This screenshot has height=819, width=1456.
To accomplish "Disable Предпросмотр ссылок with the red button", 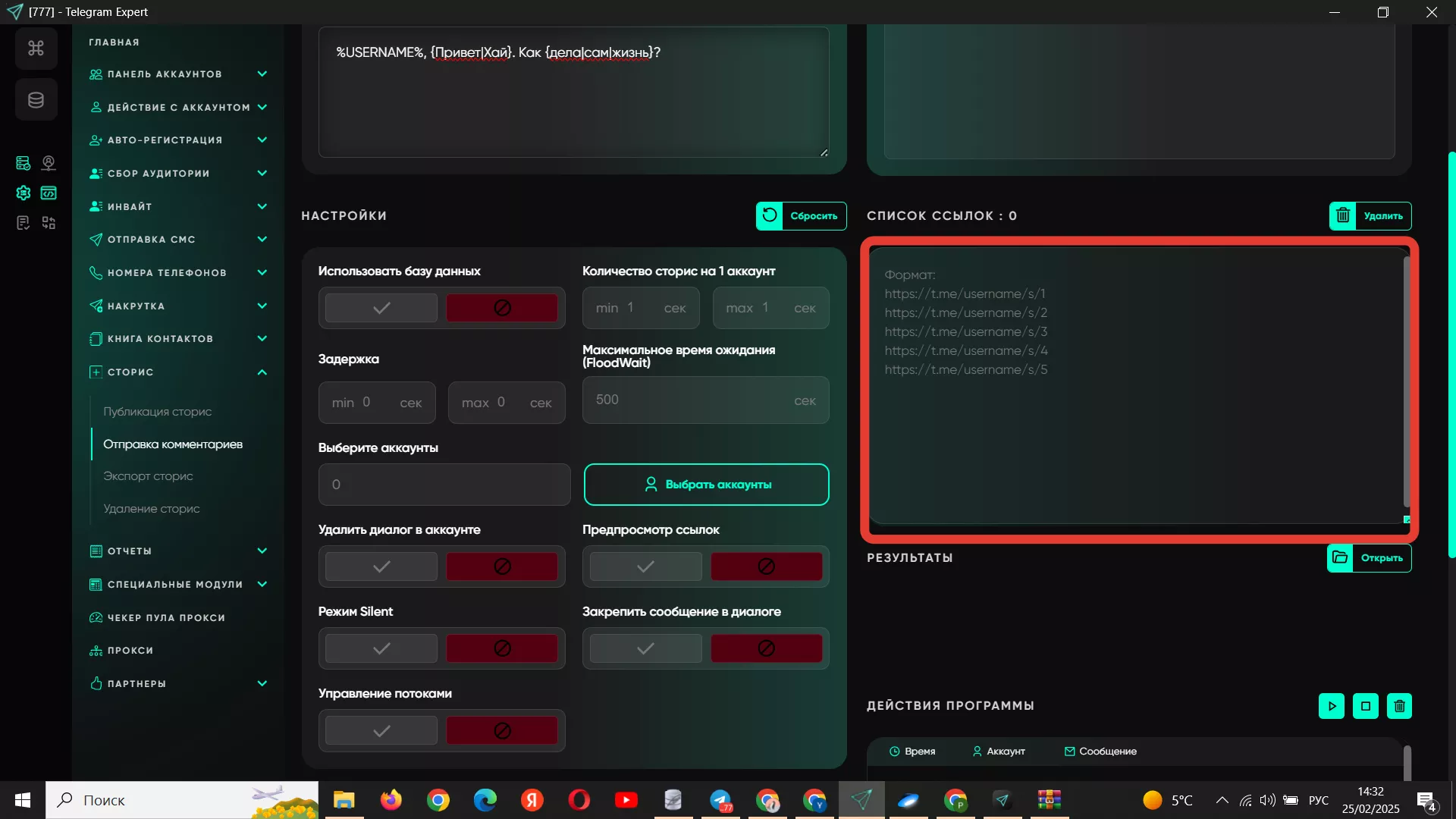I will pyautogui.click(x=767, y=566).
